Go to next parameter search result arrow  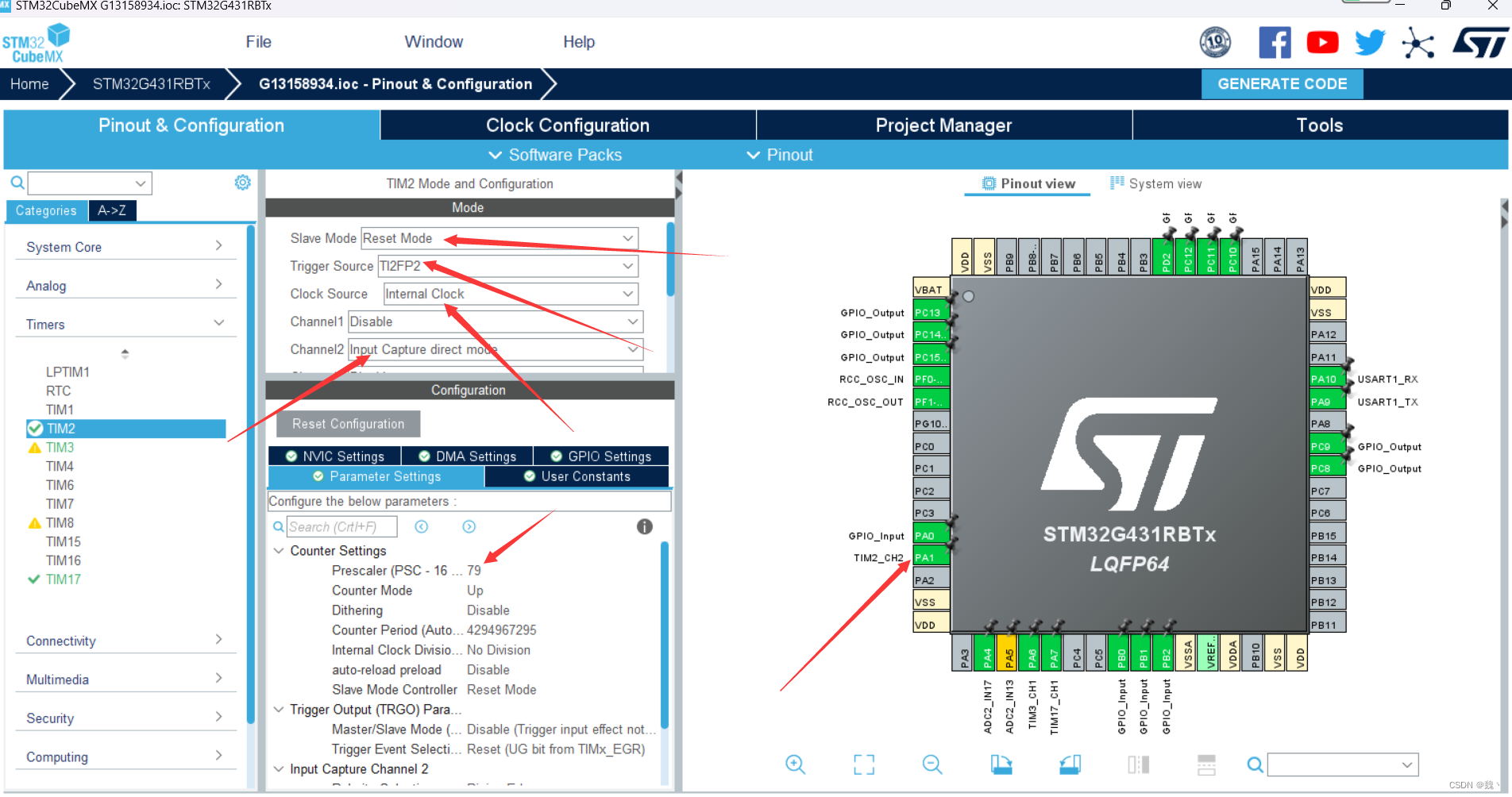click(x=469, y=526)
